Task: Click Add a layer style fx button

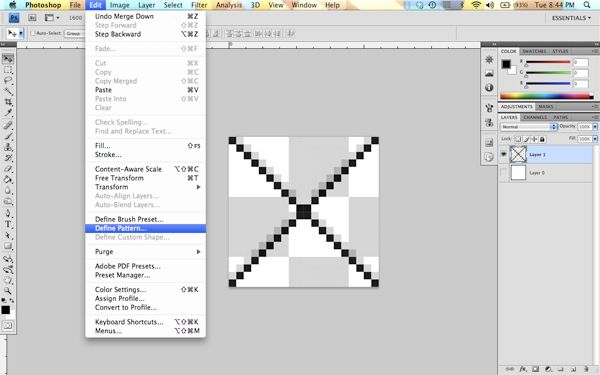Action: pyautogui.click(x=523, y=369)
